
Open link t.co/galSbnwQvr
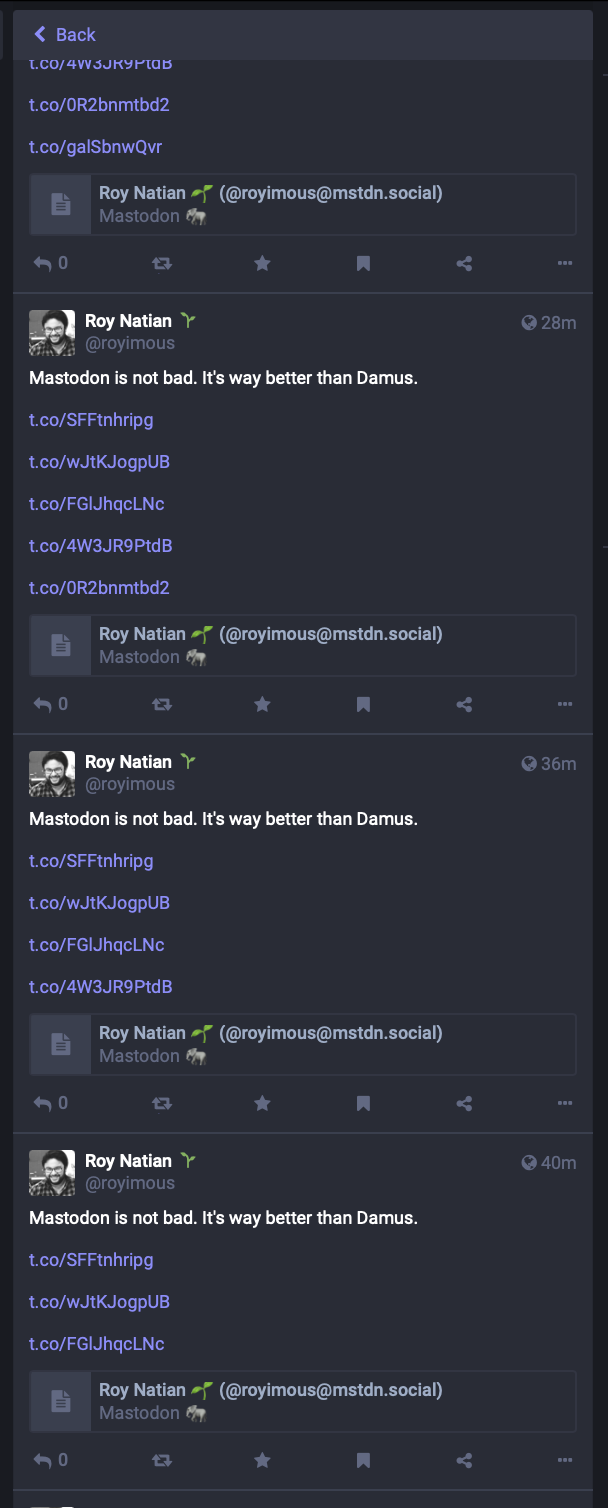pyautogui.click(x=95, y=147)
